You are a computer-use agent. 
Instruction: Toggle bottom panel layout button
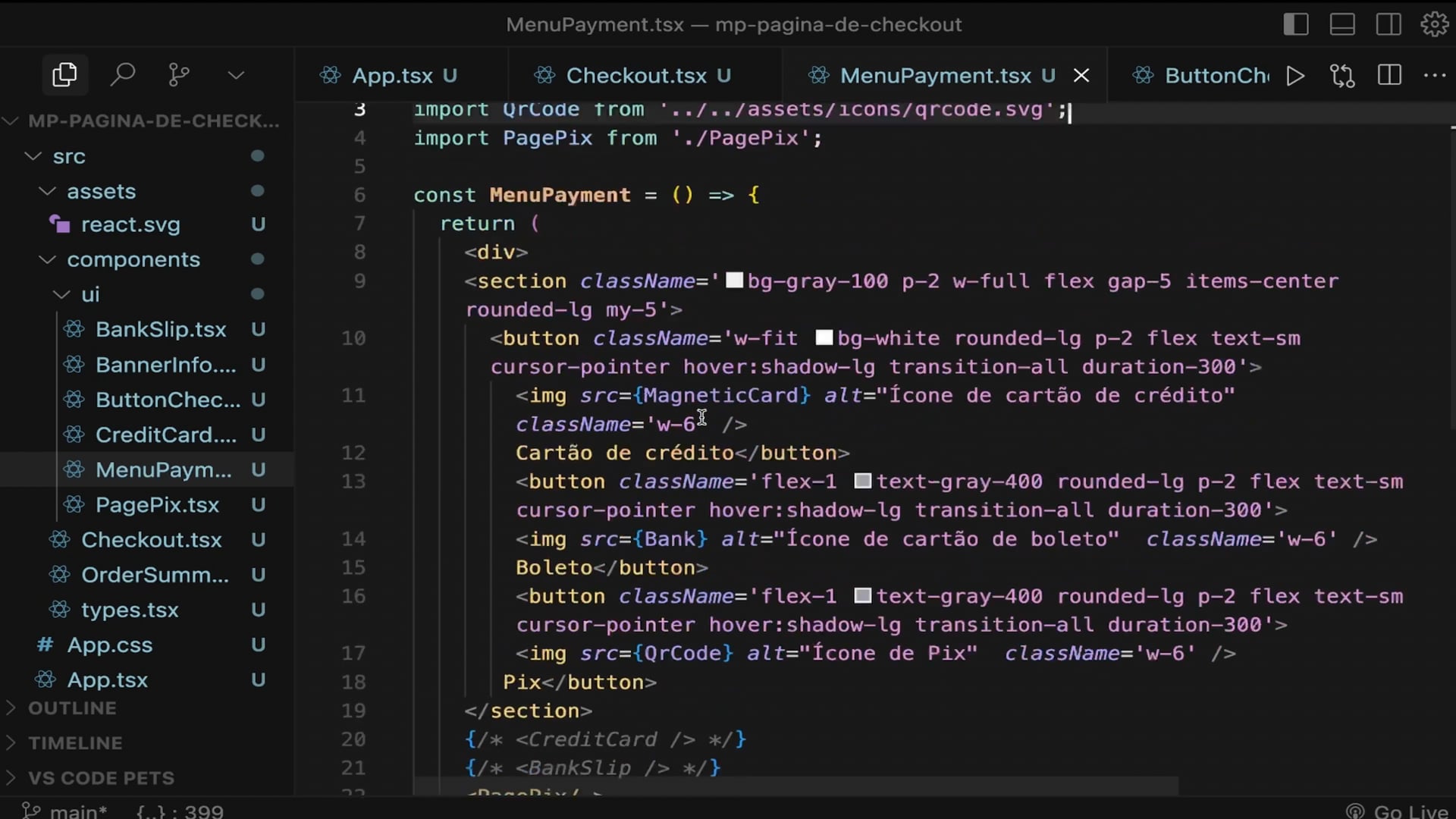tap(1342, 24)
